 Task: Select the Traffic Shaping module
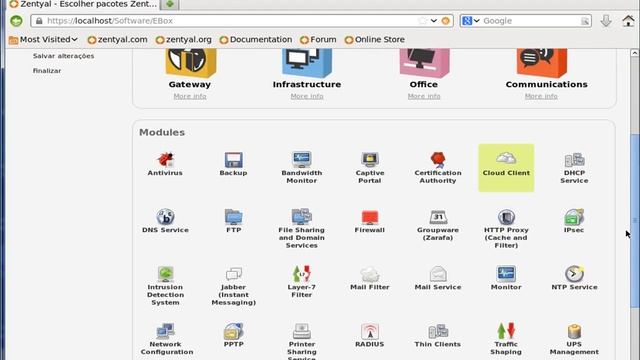506,339
